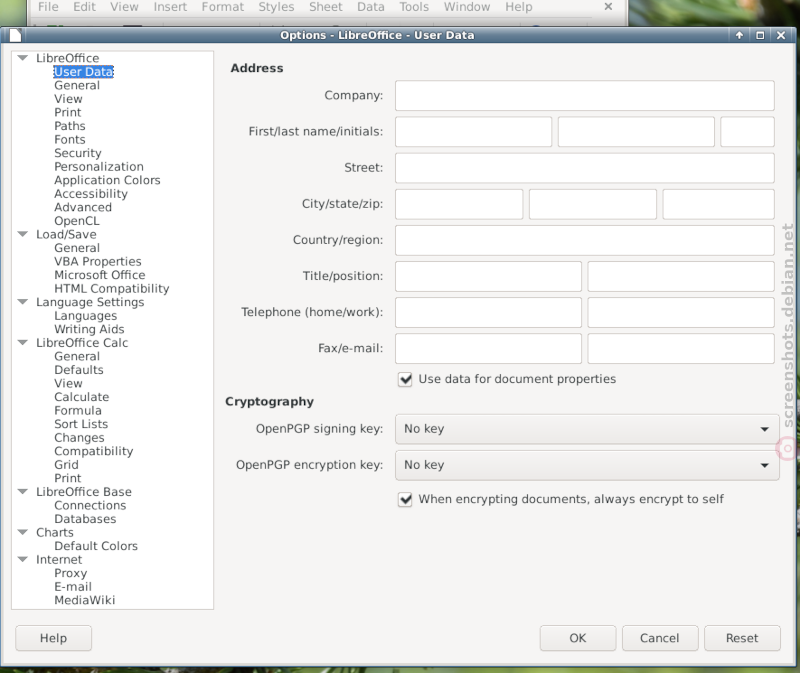This screenshot has width=800, height=673.
Task: Select Languages under Language Settings
Action: click(86, 316)
